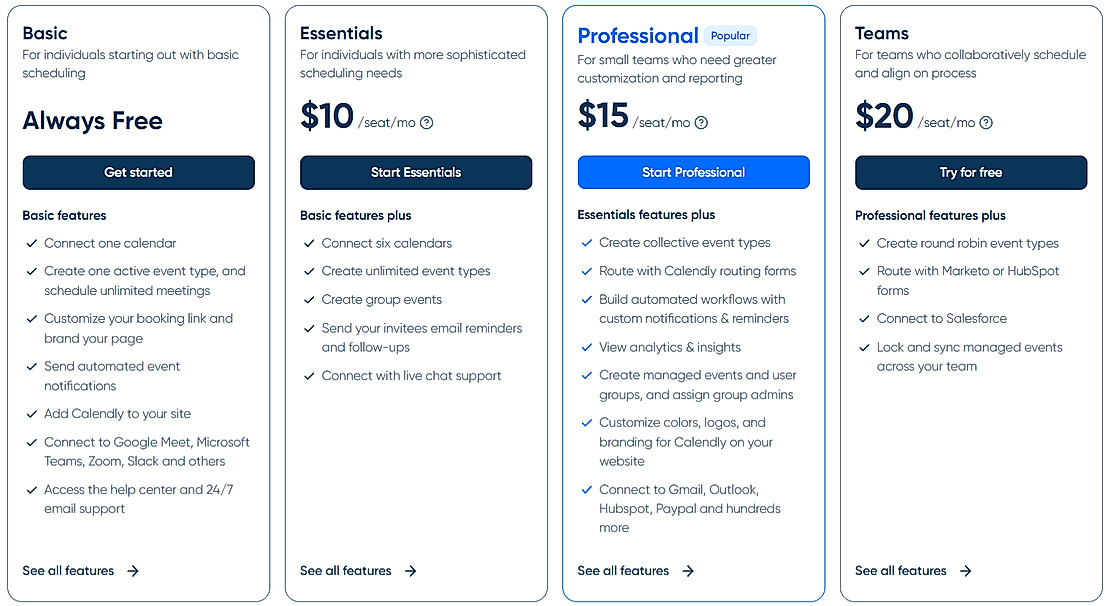
Task: Click the arrow icon next to Basic See all features
Action: [133, 571]
